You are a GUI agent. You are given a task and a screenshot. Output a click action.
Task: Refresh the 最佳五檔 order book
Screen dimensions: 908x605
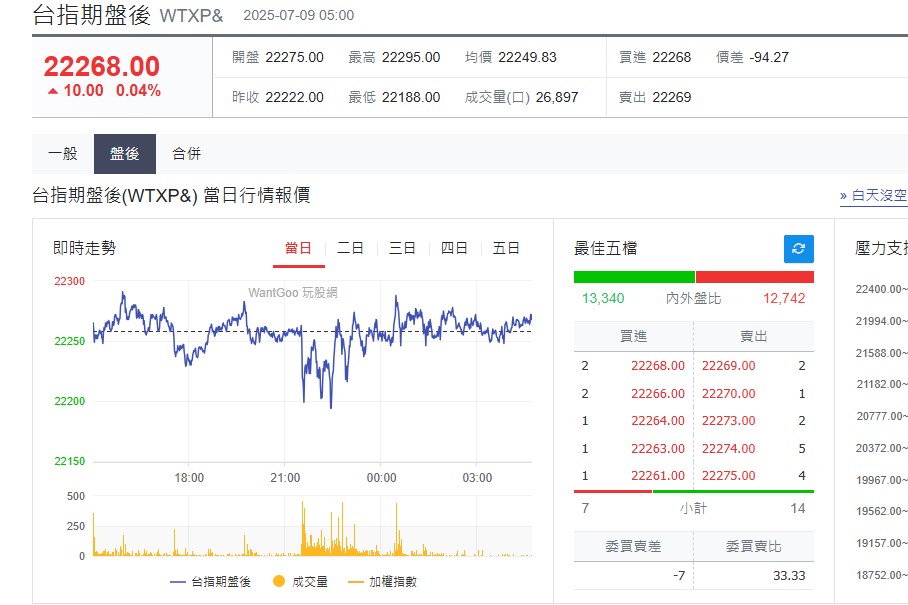point(799,249)
